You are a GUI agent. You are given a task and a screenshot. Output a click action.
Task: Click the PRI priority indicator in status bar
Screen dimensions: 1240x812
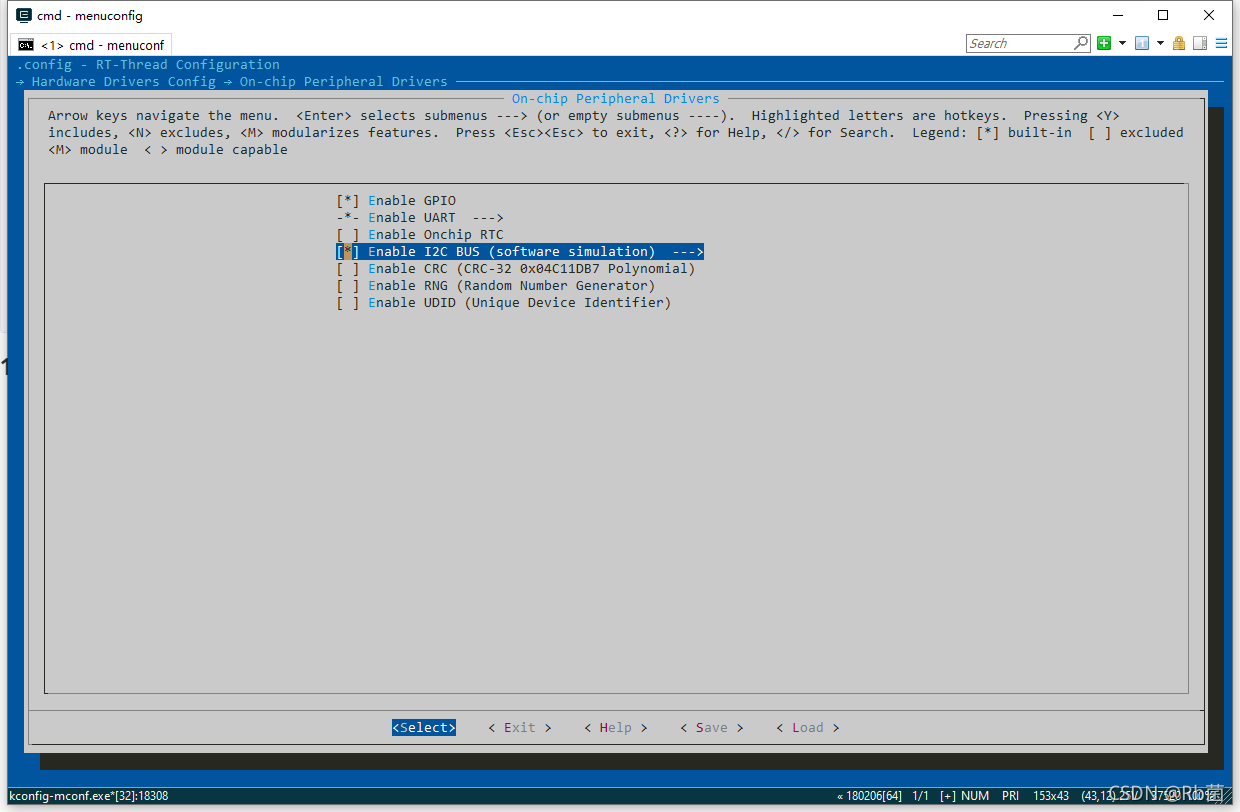(1011, 796)
